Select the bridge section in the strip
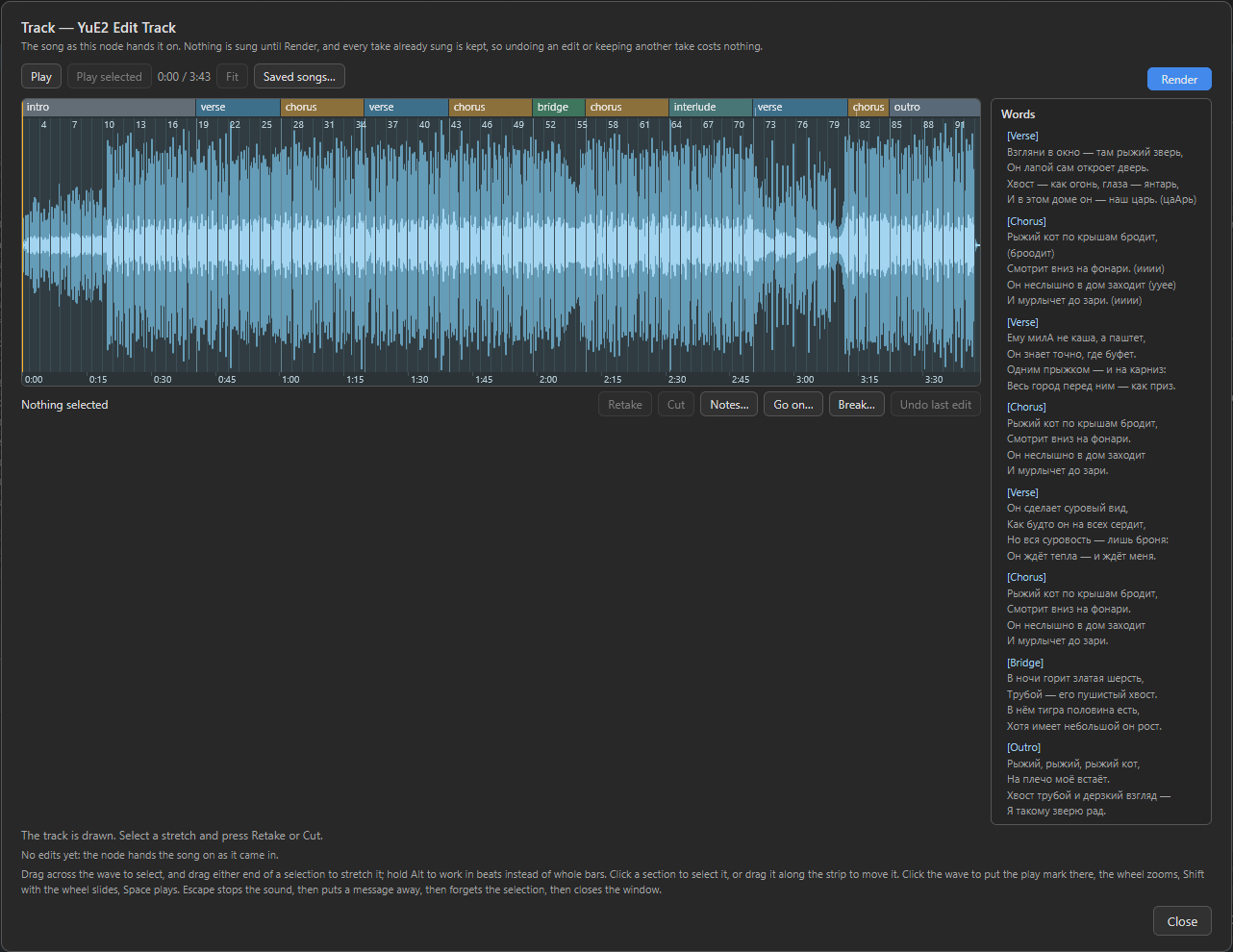1233x952 pixels. [559, 108]
